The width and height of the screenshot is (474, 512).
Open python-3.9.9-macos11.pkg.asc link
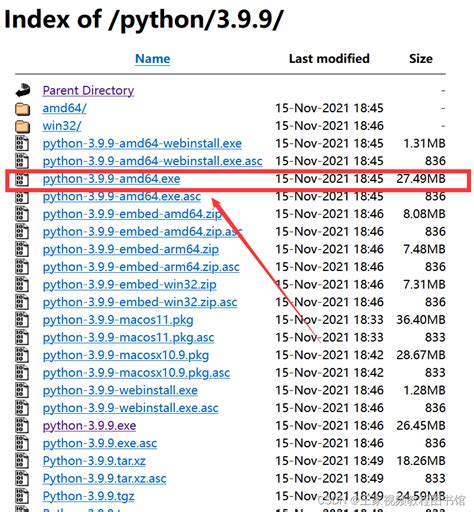pos(128,338)
